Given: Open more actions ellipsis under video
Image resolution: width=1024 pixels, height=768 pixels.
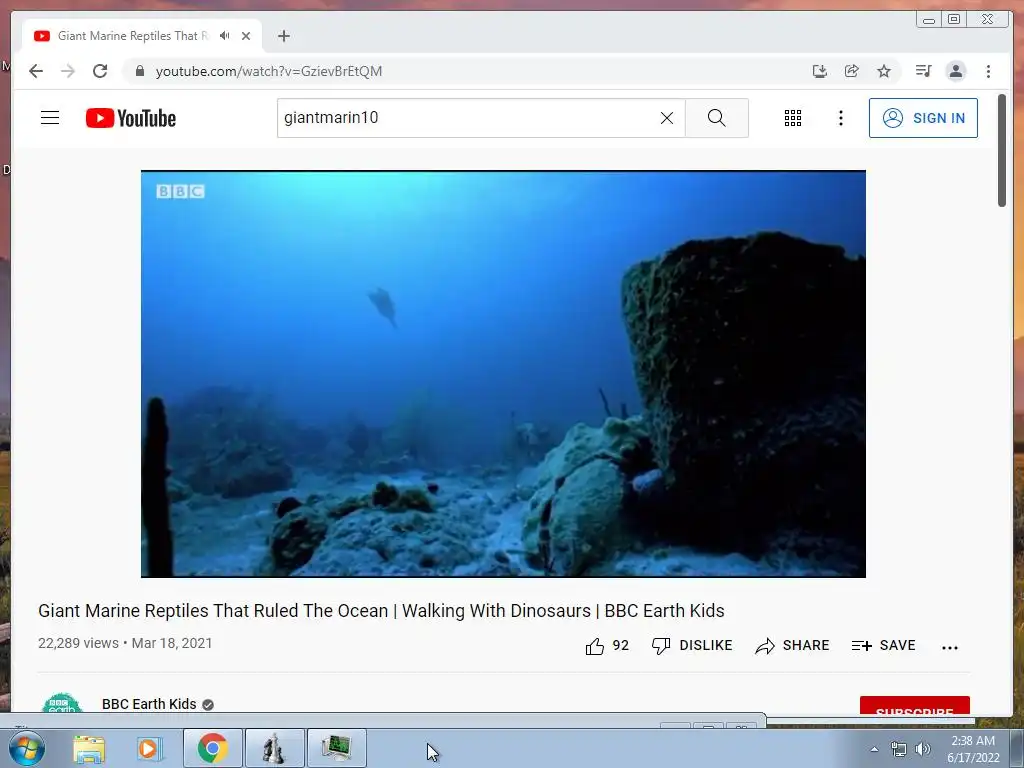Looking at the screenshot, I should click(x=950, y=647).
